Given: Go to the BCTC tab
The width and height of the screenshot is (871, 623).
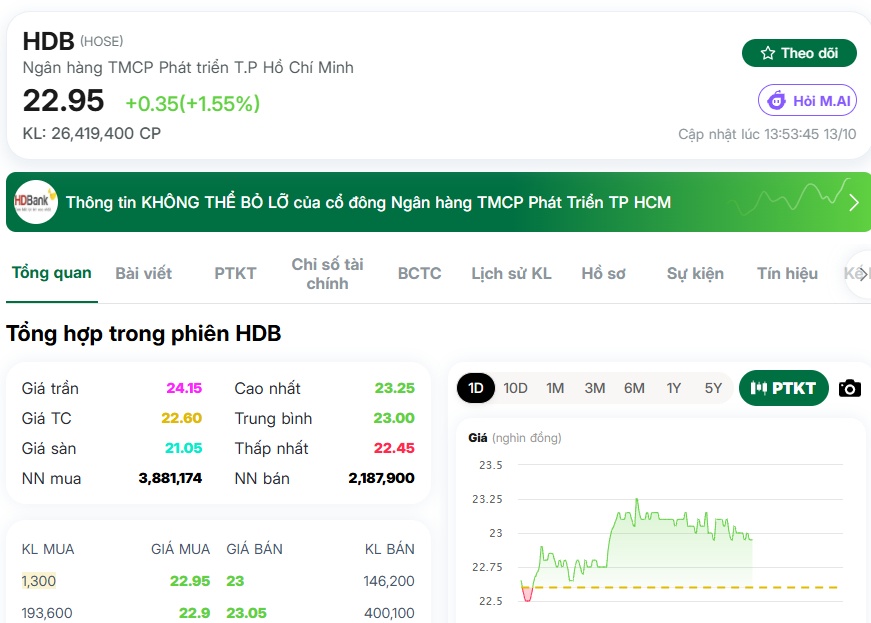Looking at the screenshot, I should [419, 274].
